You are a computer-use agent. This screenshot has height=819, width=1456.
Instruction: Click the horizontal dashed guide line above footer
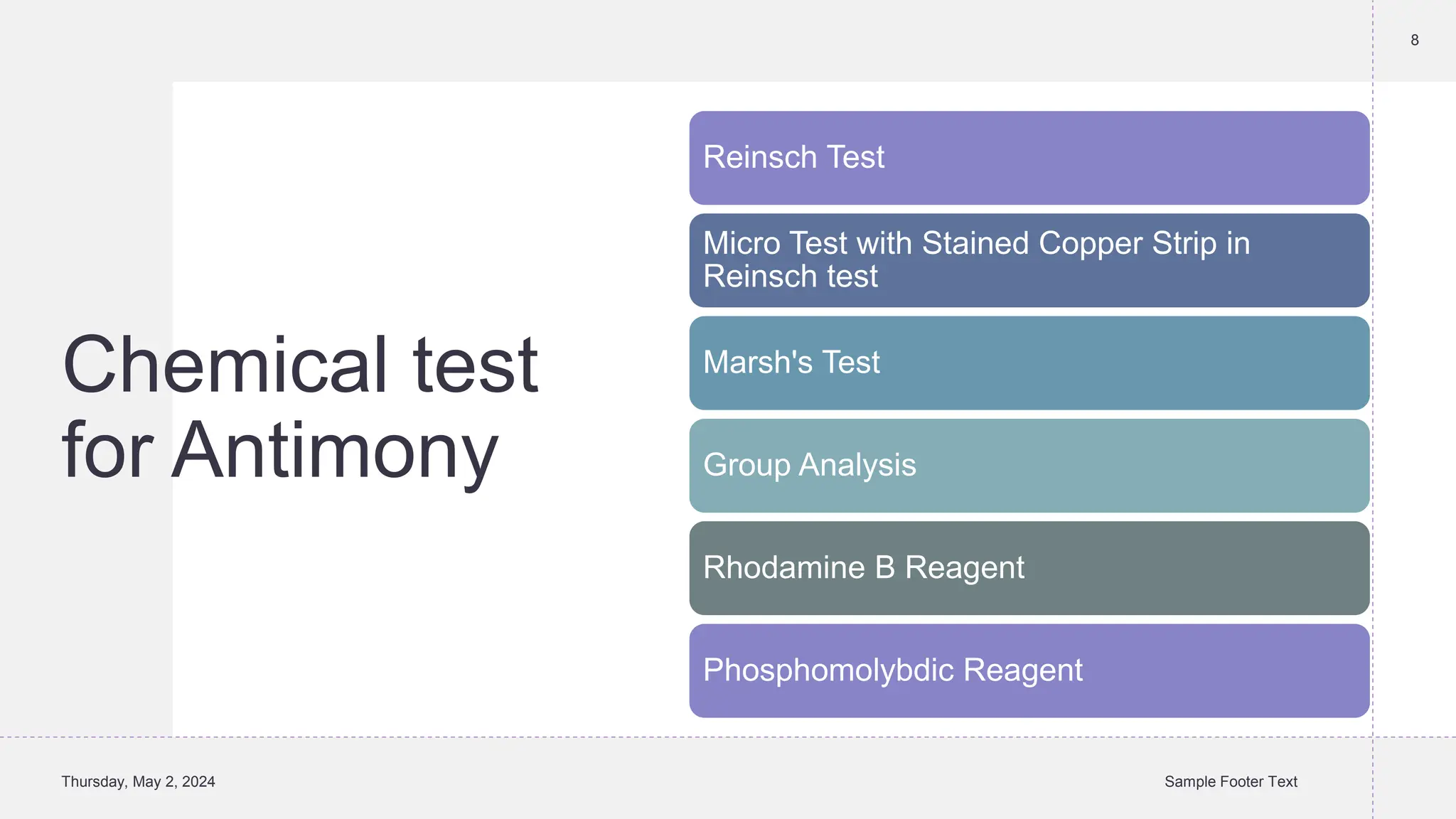427,737
